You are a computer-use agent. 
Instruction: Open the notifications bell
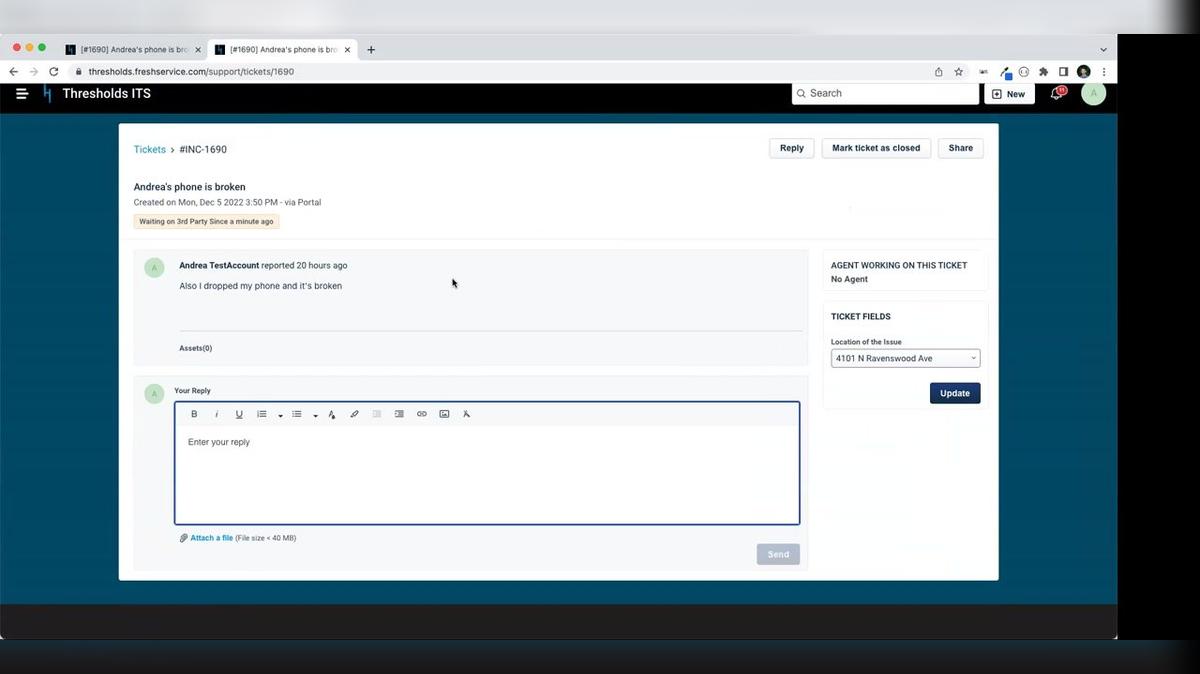(1056, 93)
